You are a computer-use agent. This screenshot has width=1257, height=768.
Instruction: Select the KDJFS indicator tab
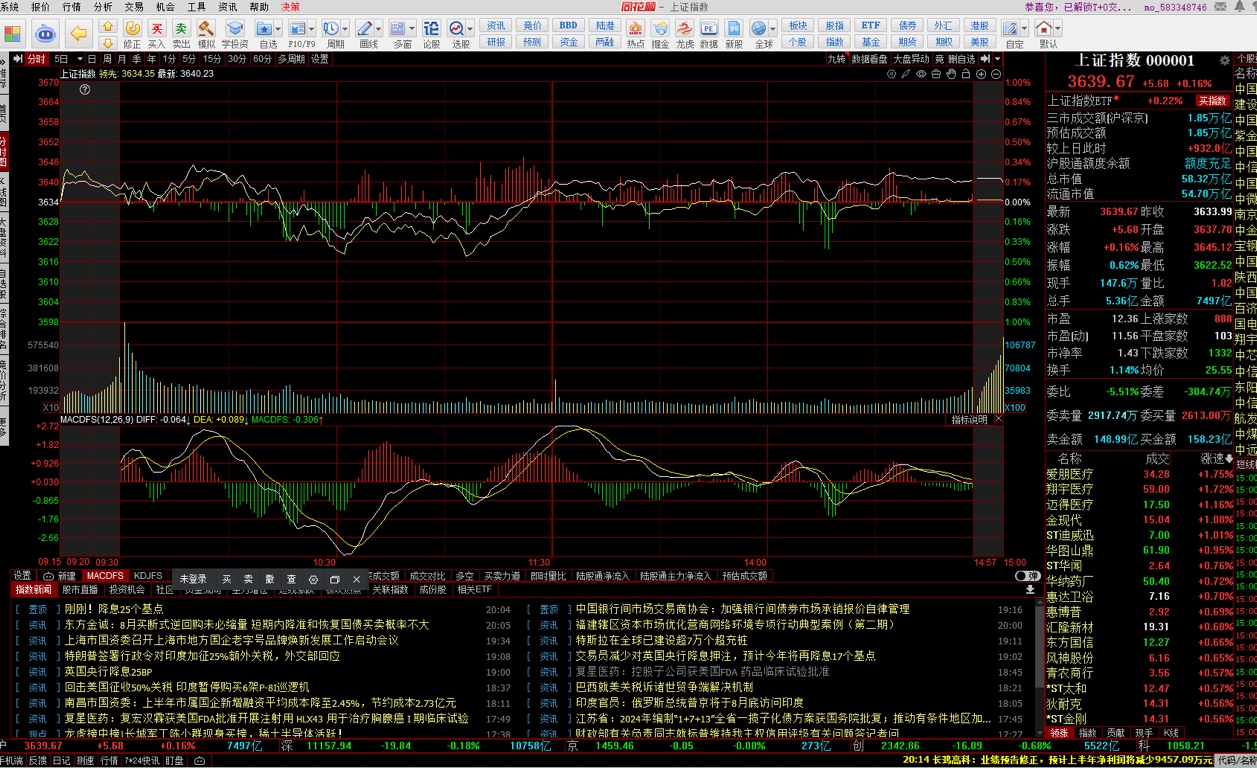point(148,576)
